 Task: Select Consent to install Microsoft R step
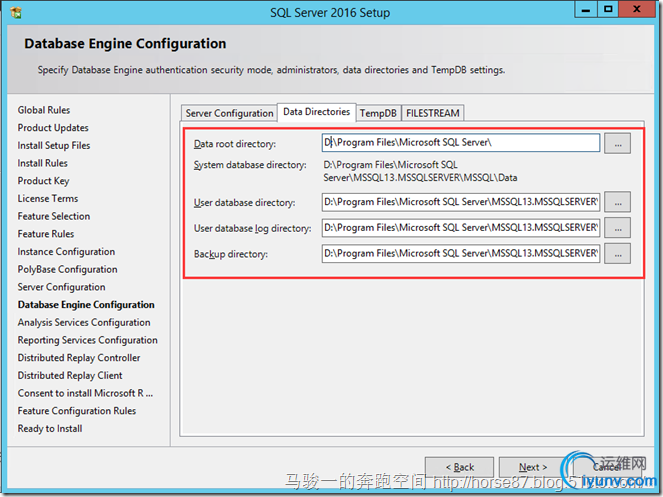click(85, 393)
